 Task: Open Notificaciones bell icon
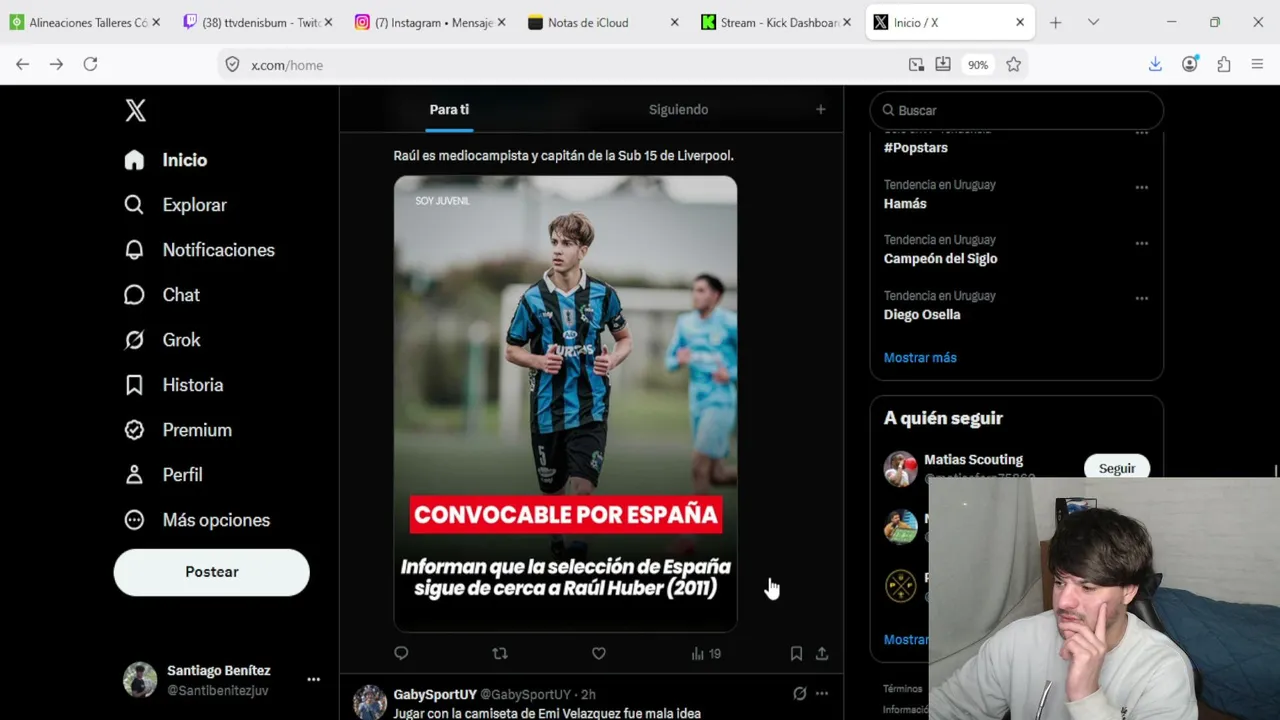pyautogui.click(x=134, y=250)
